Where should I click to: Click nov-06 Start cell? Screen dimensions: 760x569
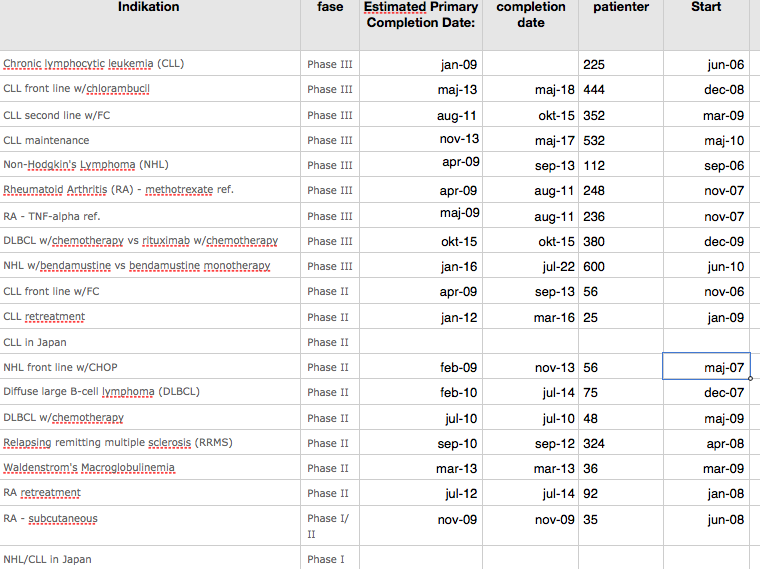pyautogui.click(x=706, y=291)
